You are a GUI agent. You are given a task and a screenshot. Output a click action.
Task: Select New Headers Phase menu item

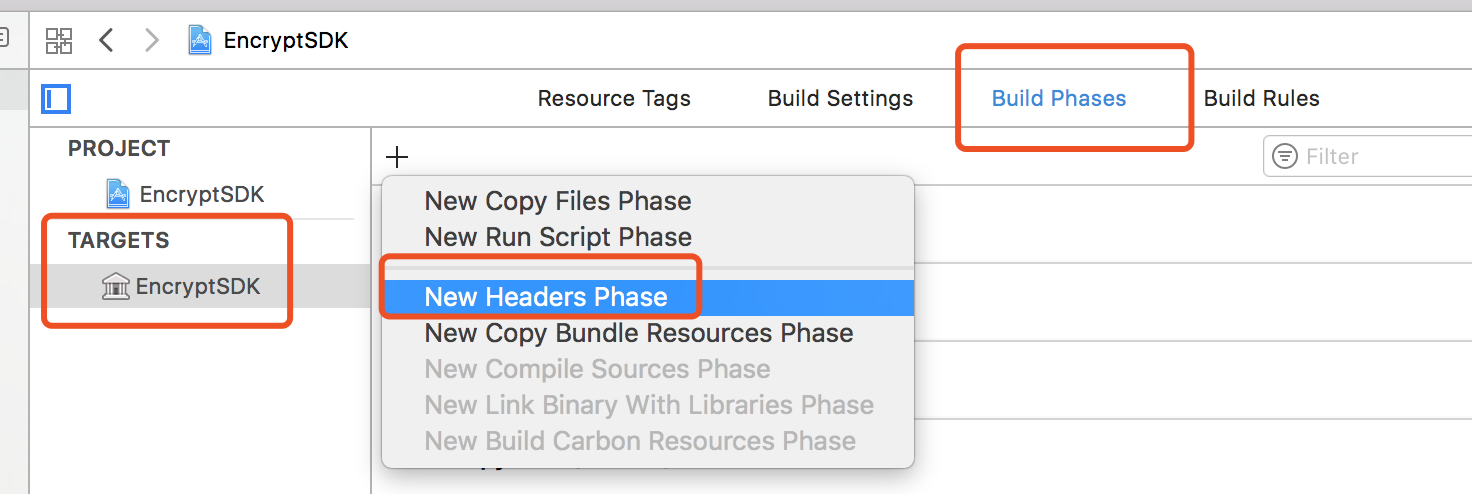(x=546, y=297)
